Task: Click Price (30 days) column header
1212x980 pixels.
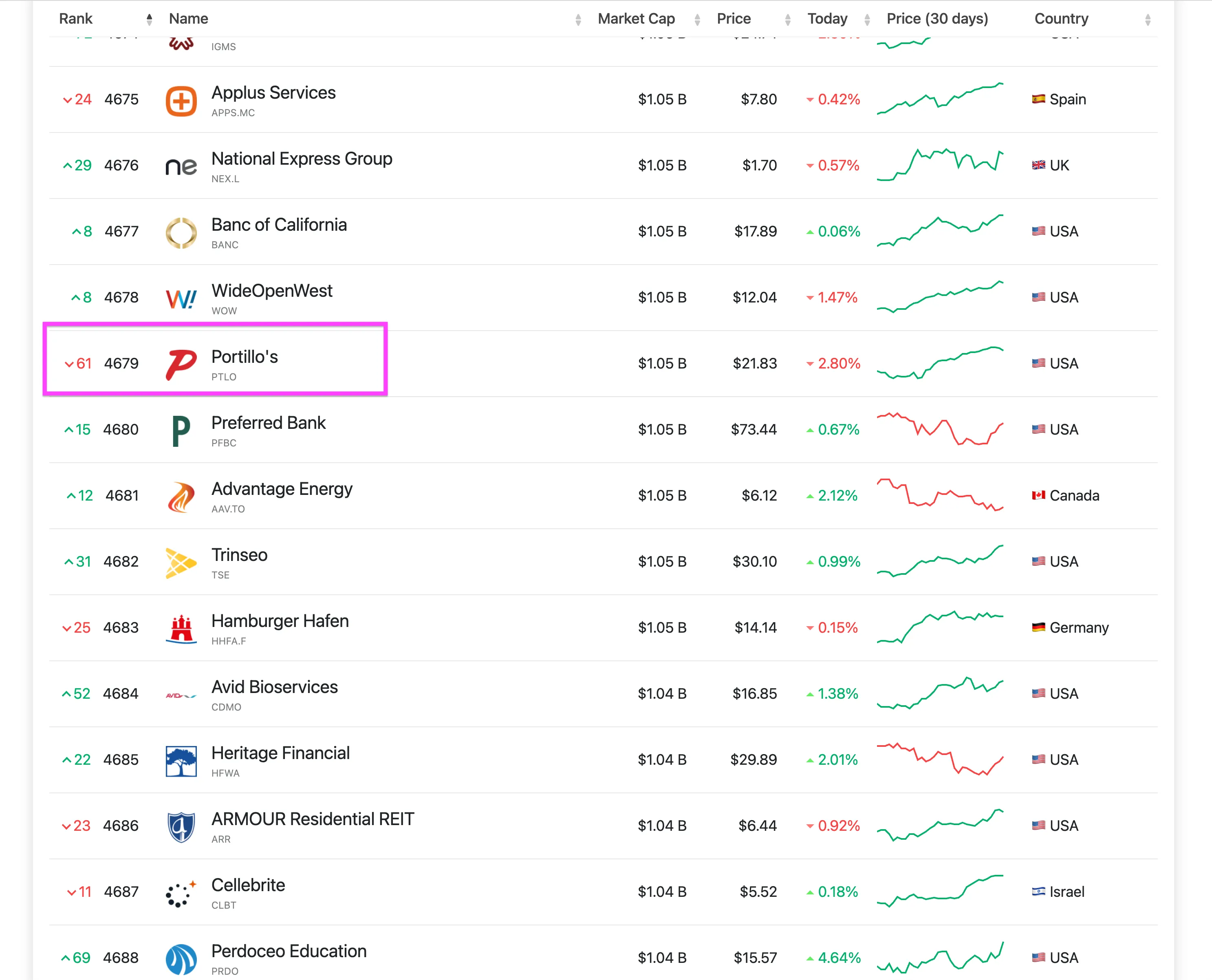Action: [x=937, y=19]
